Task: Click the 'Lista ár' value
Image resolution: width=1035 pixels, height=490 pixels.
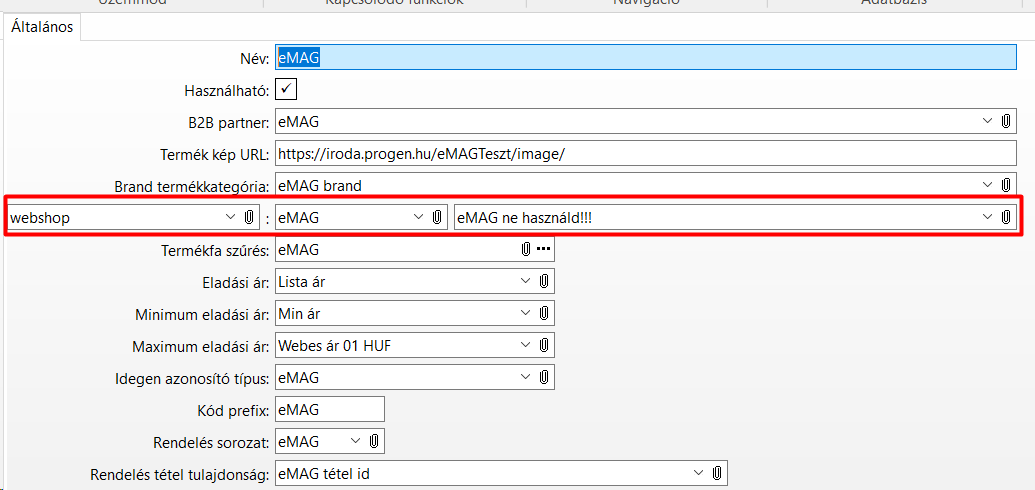Action: 302,282
